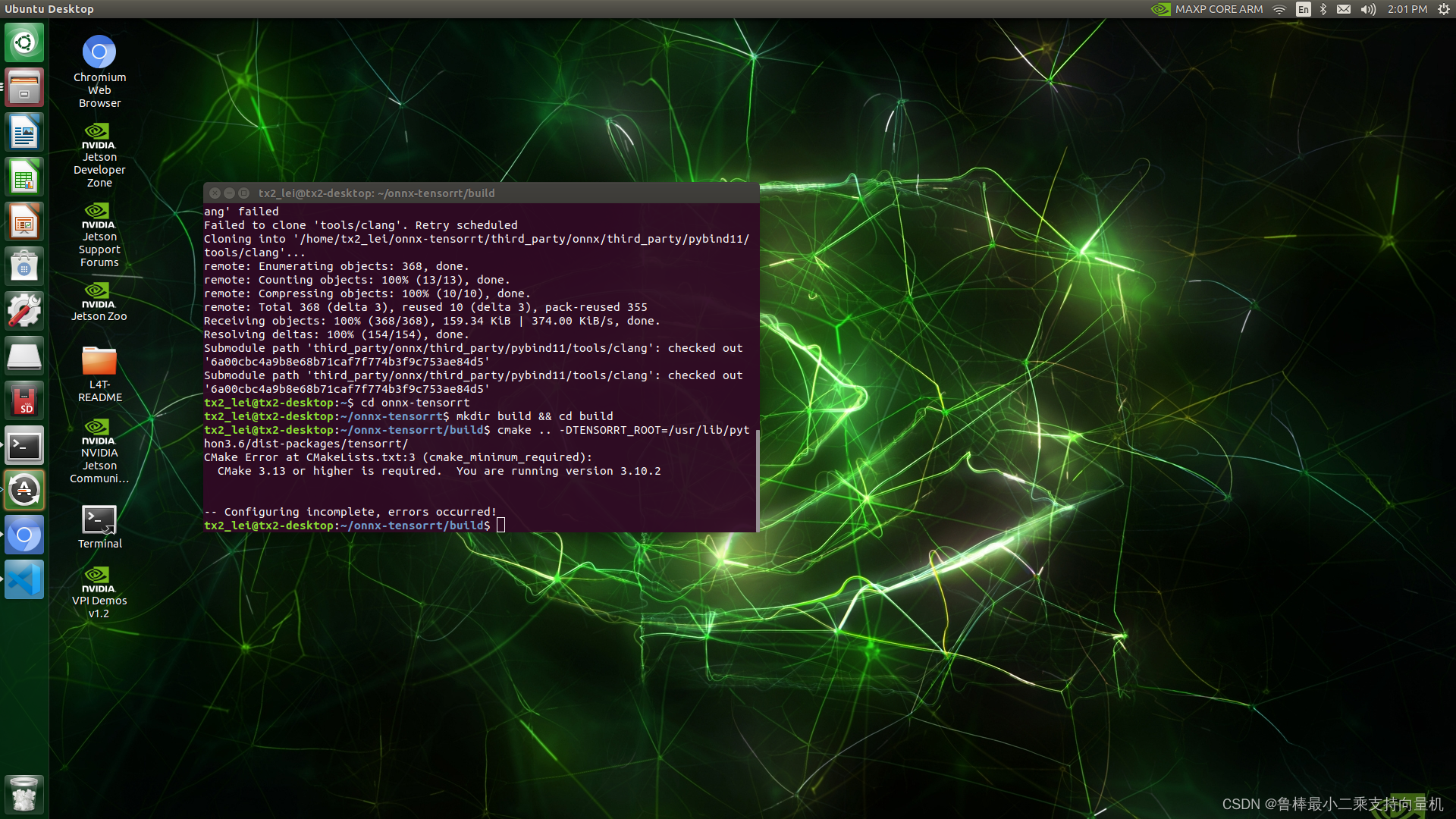
Task: Open Chromium Web Browser desktop shortcut
Action: (99, 71)
